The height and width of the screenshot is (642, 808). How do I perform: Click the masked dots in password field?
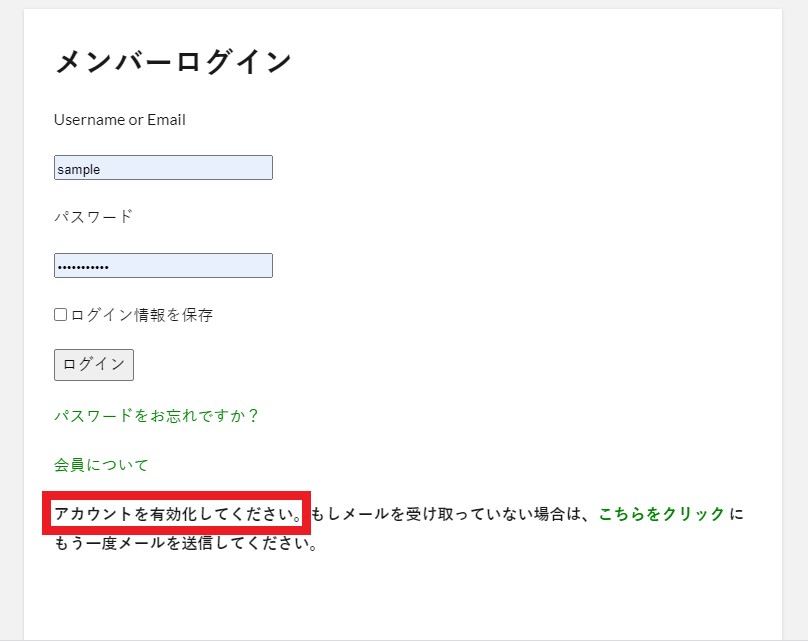tap(83, 267)
